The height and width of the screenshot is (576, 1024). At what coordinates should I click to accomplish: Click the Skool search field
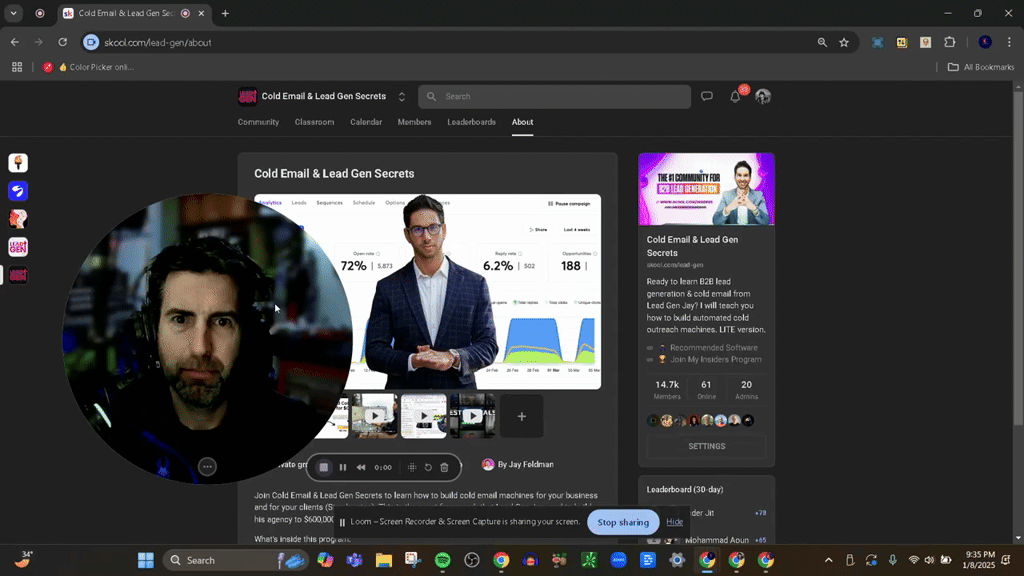pos(554,97)
